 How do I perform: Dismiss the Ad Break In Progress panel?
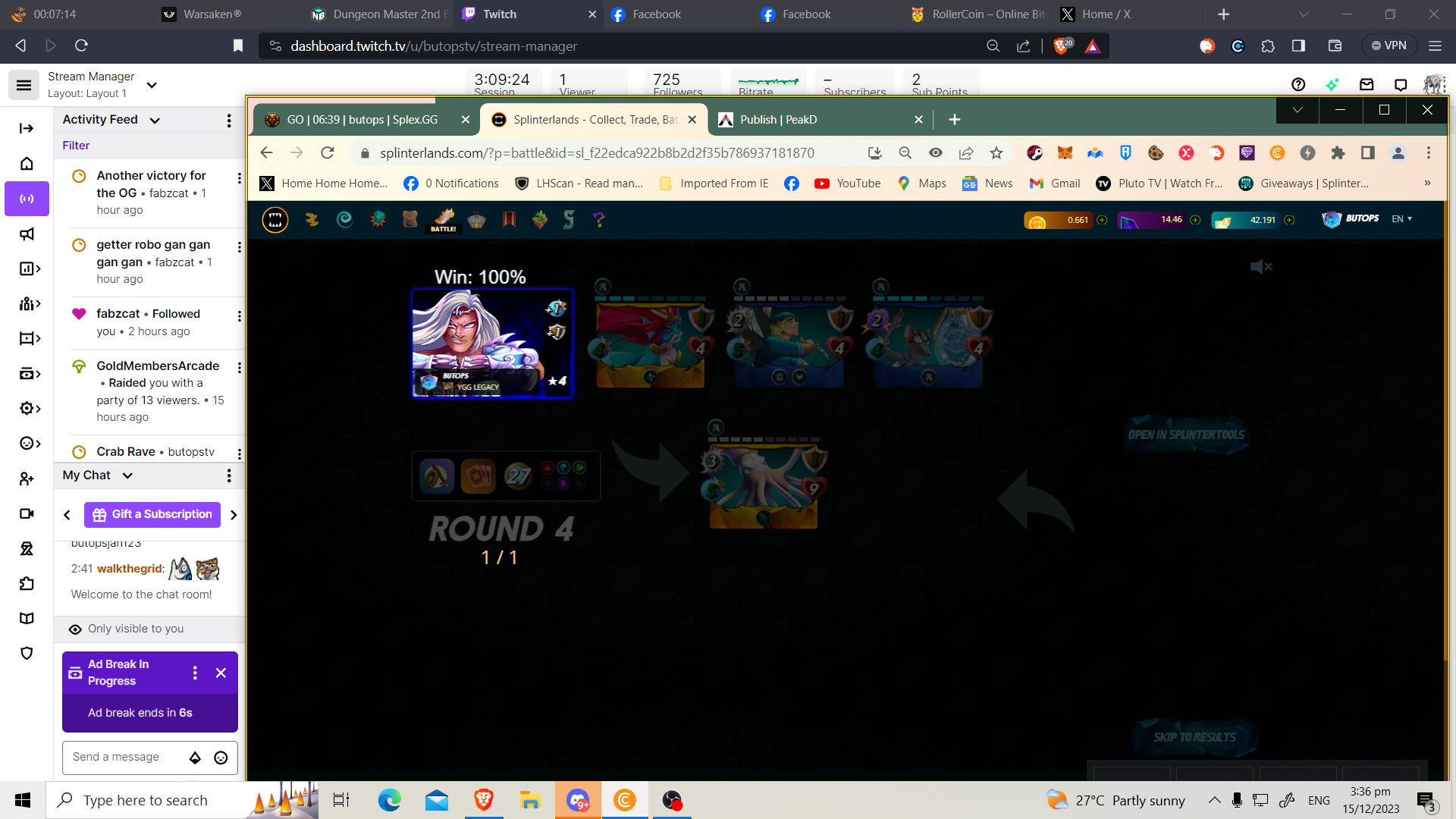[221, 673]
